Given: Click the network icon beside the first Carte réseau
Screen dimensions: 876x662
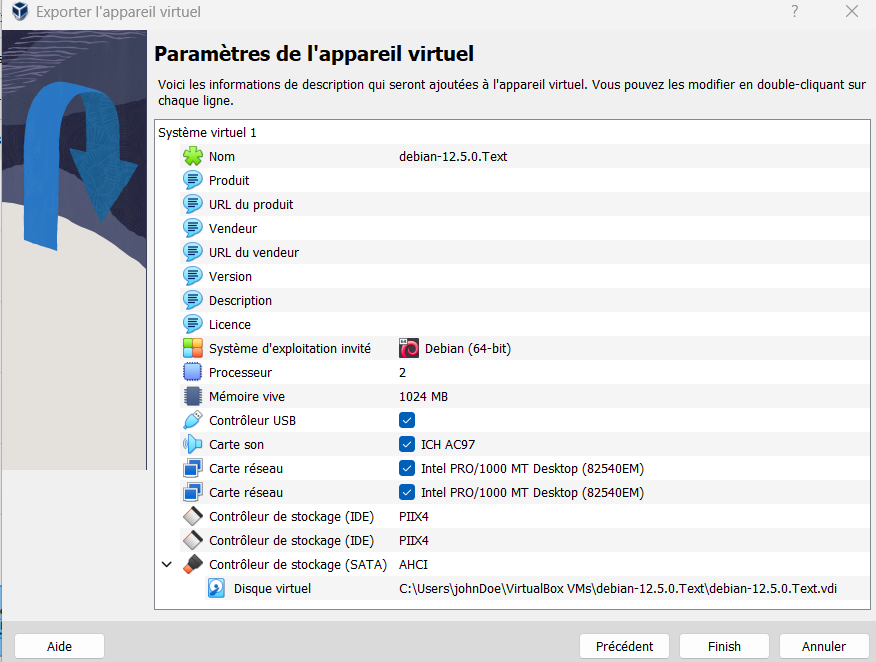Looking at the screenshot, I should [193, 468].
